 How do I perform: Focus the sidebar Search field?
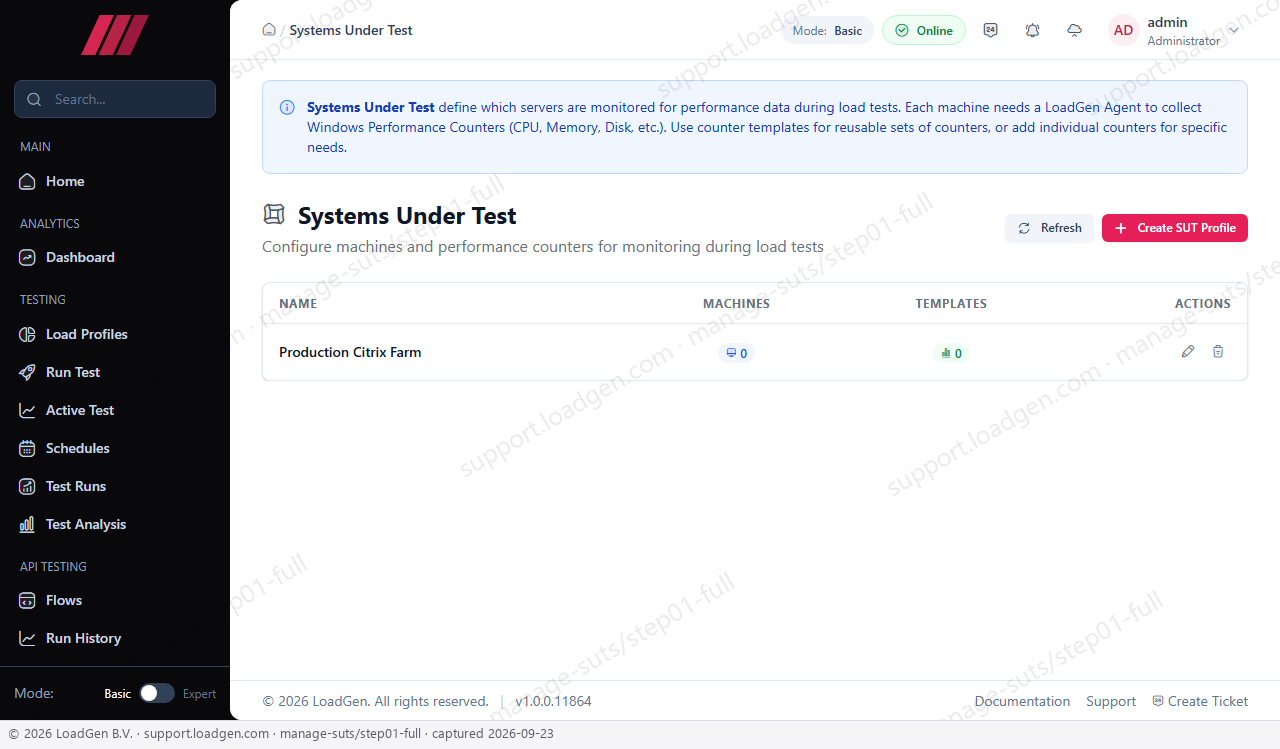point(115,99)
